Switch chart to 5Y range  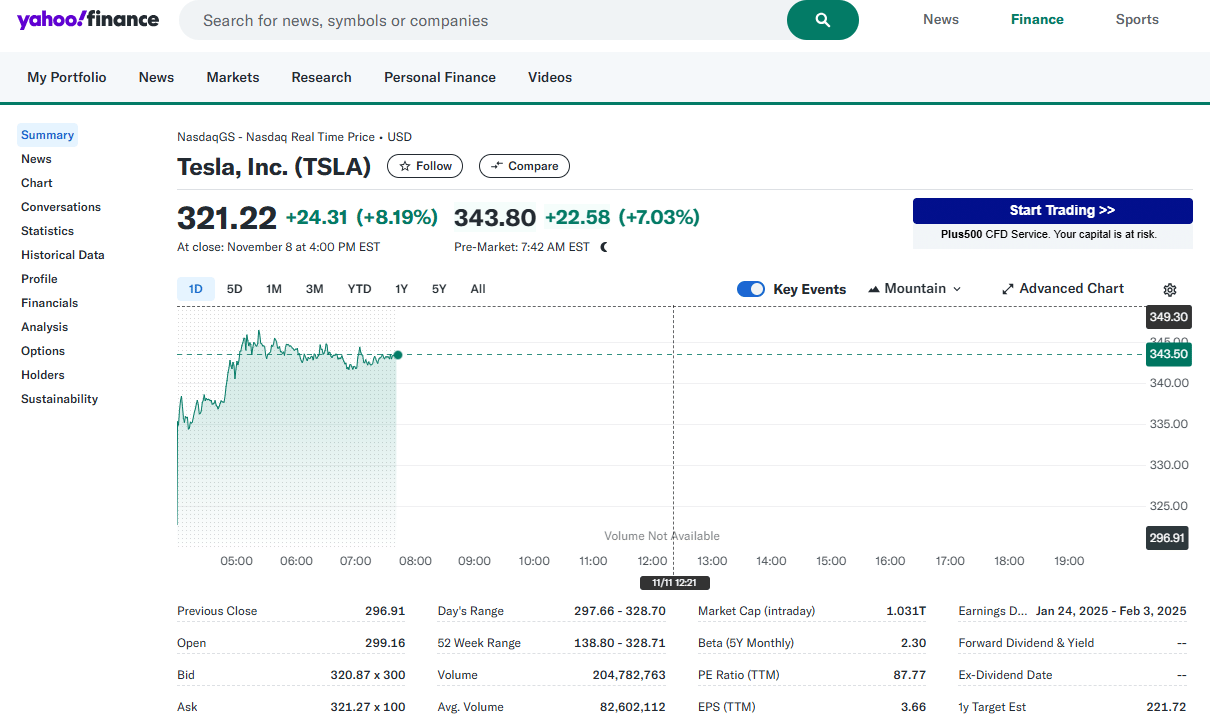click(x=439, y=289)
